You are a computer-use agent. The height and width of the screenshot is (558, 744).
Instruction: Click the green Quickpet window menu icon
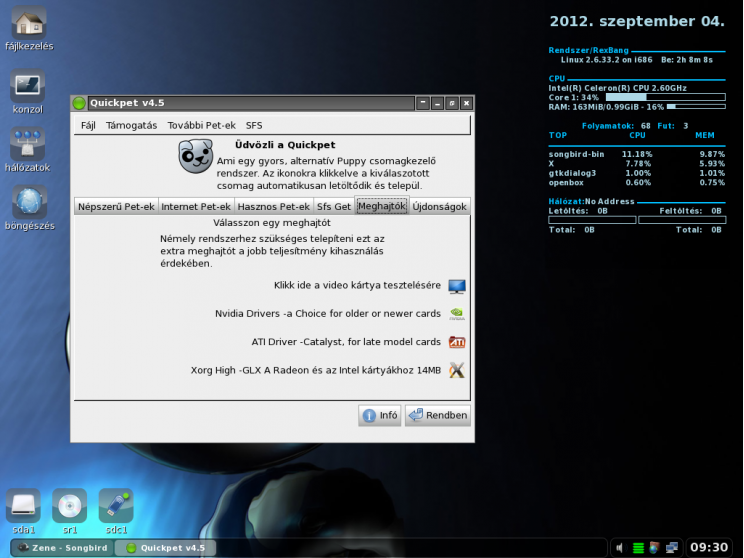(x=79, y=103)
